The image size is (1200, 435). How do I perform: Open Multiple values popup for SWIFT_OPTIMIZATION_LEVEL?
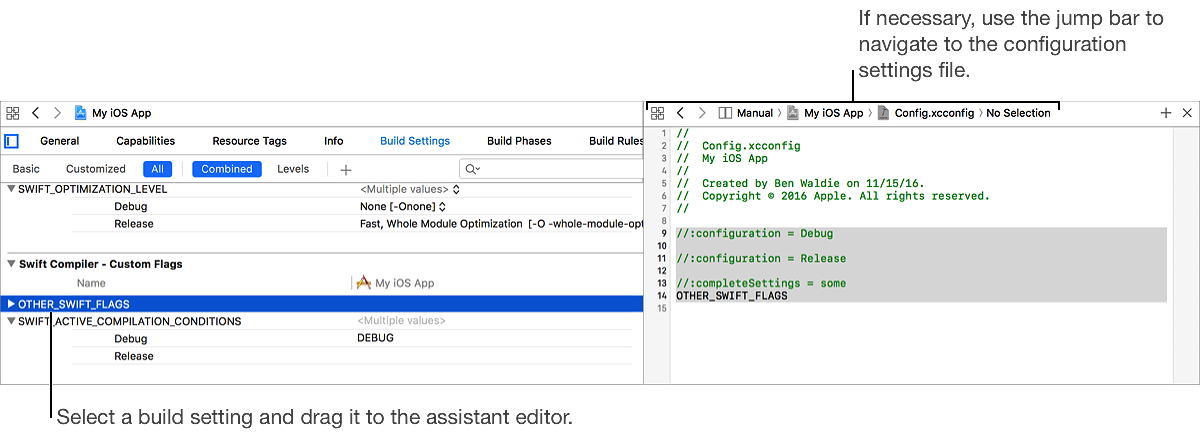tap(409, 189)
